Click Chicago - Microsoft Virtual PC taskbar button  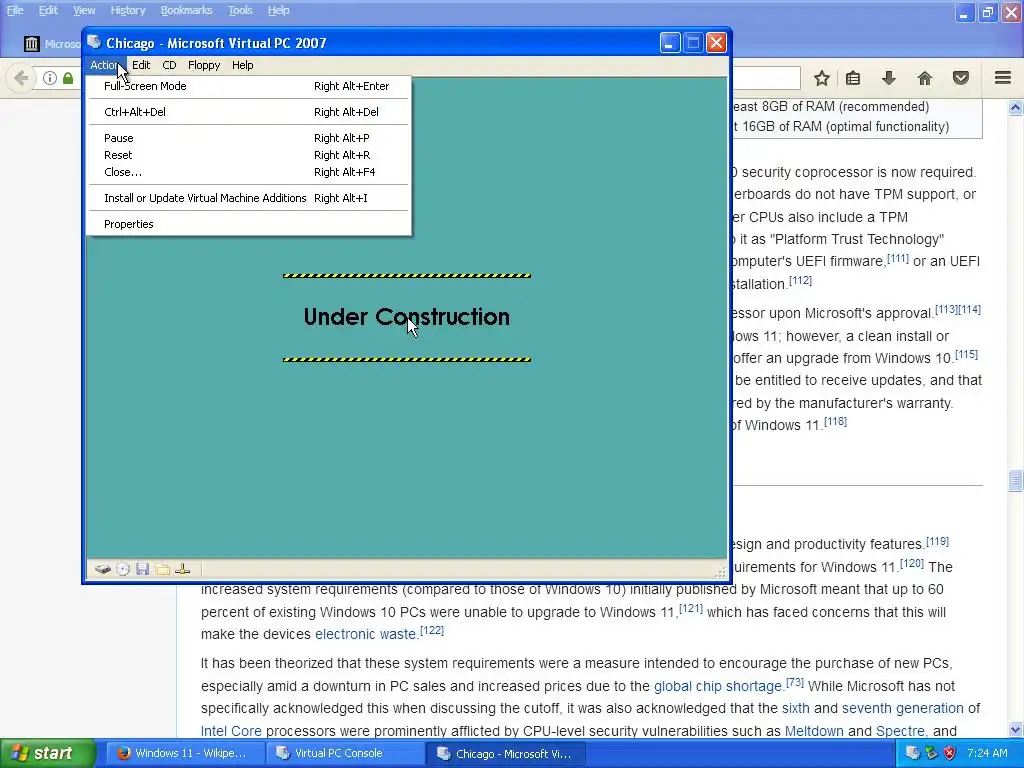505,753
